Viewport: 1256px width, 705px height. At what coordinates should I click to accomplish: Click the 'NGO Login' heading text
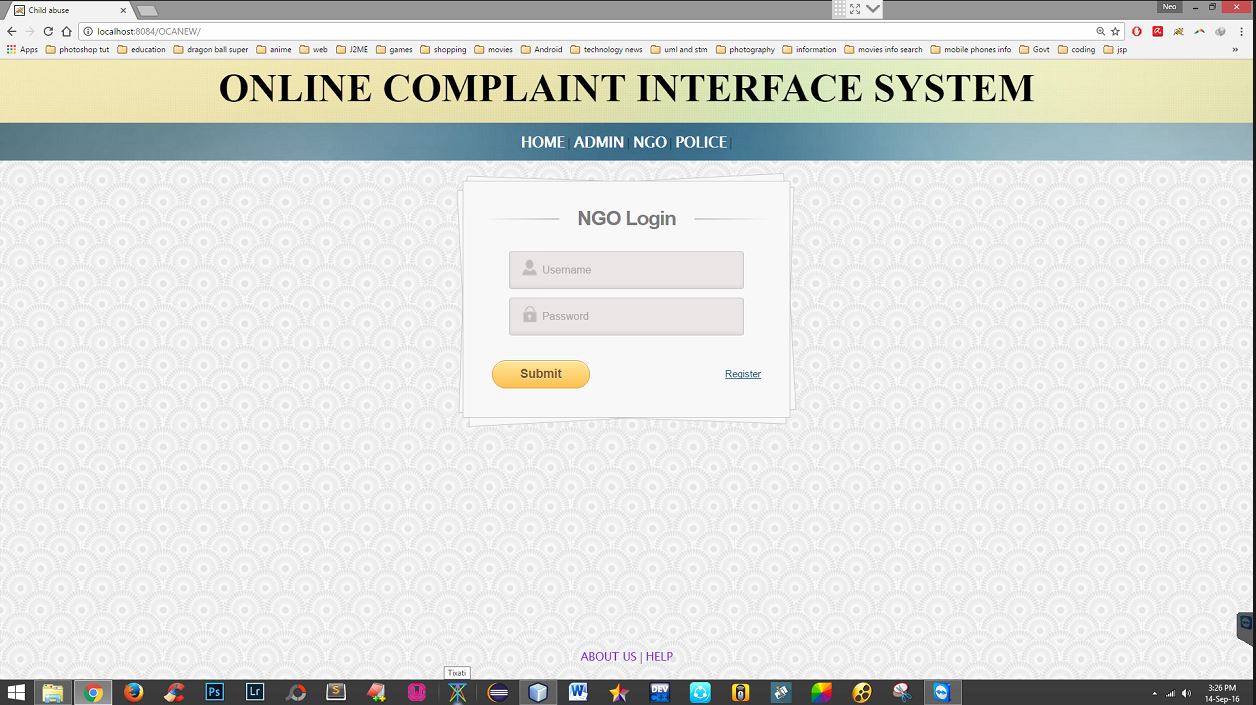click(626, 218)
